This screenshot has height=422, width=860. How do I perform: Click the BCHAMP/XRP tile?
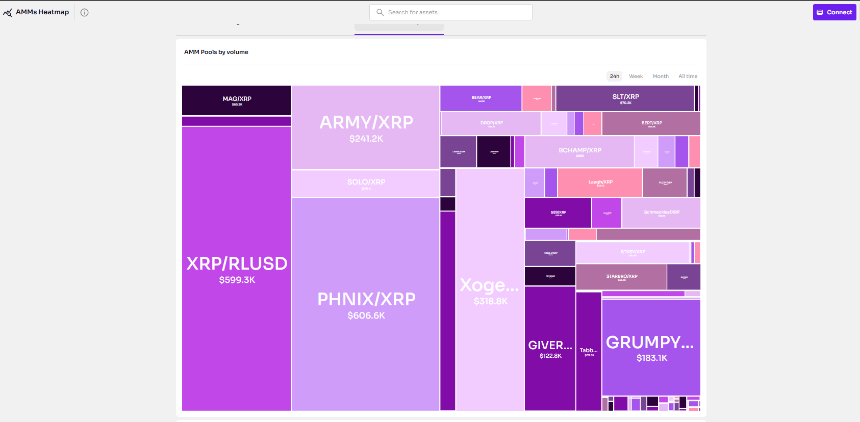pyautogui.click(x=580, y=151)
